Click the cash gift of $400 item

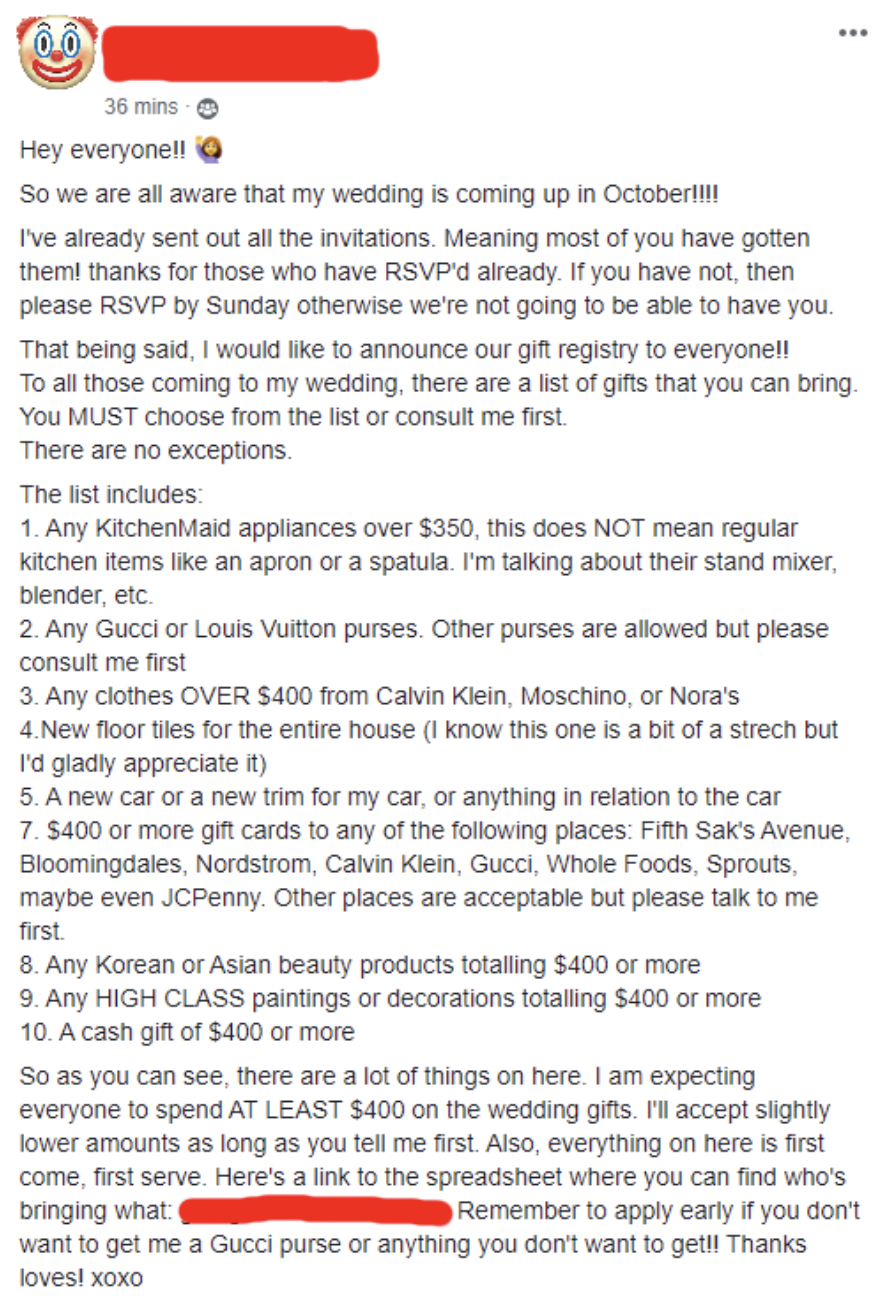[187, 1031]
